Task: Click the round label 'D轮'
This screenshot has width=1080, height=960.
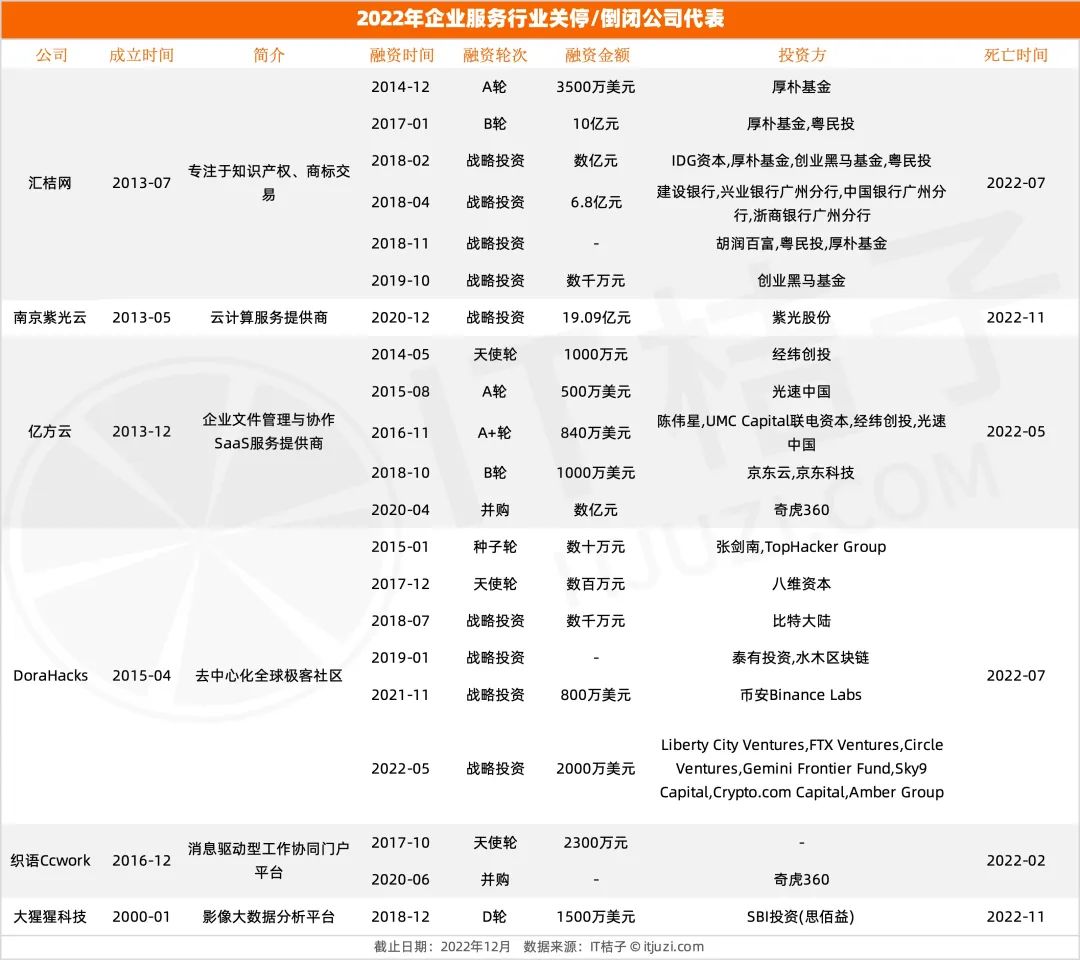Action: [495, 917]
